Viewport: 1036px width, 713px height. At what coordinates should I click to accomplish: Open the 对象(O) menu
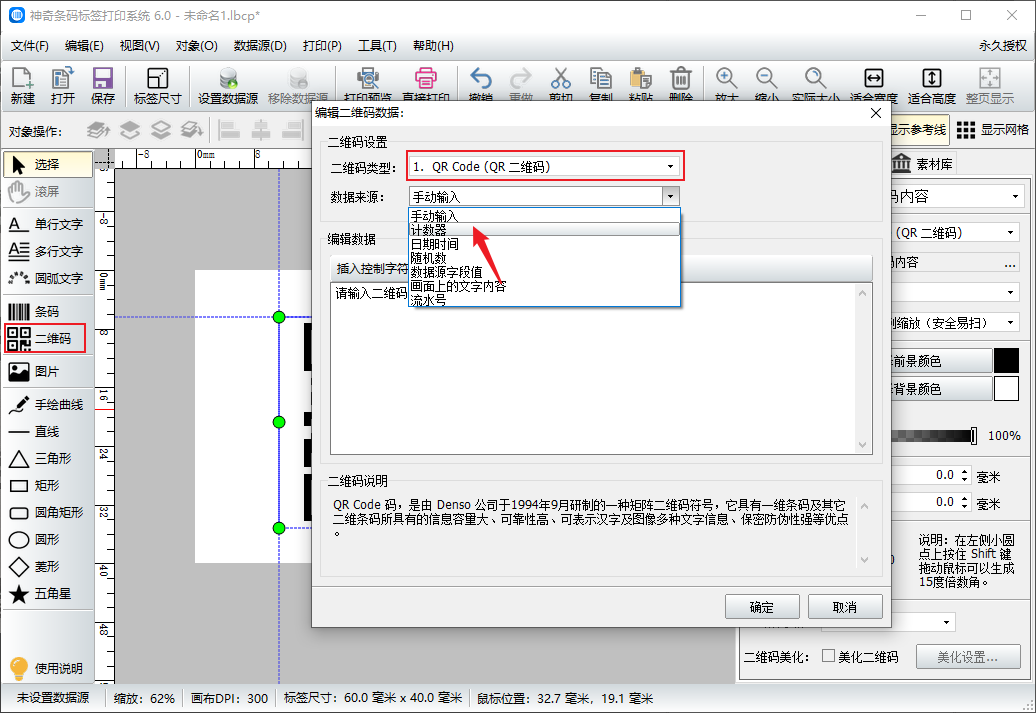(x=196, y=46)
